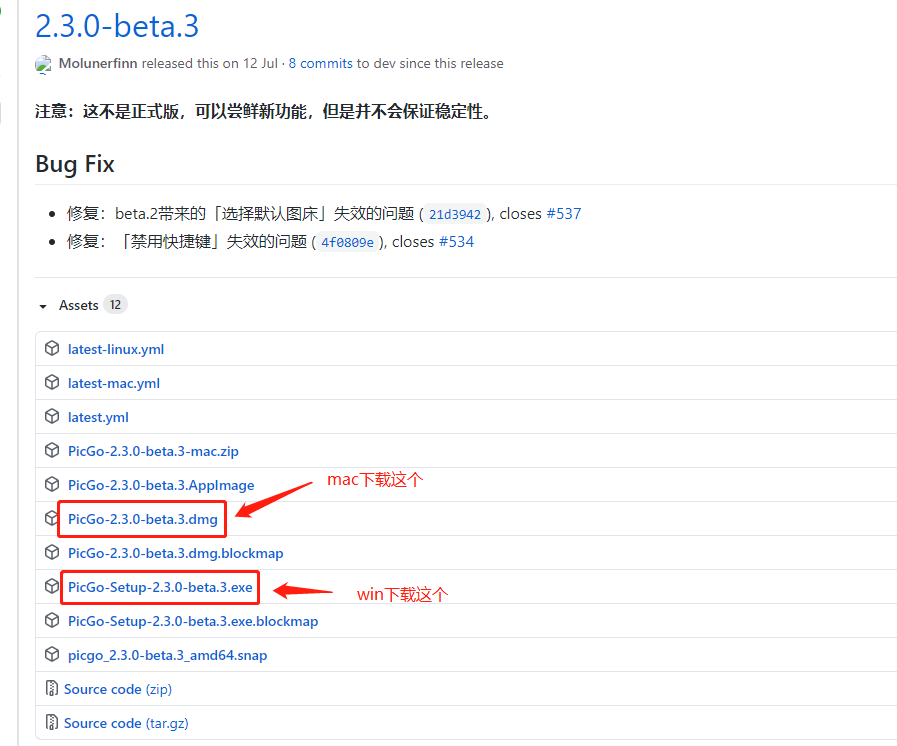
Task: Download PicGo-Setup-2.3.0-beta.3.exe for Windows
Action: 160,587
